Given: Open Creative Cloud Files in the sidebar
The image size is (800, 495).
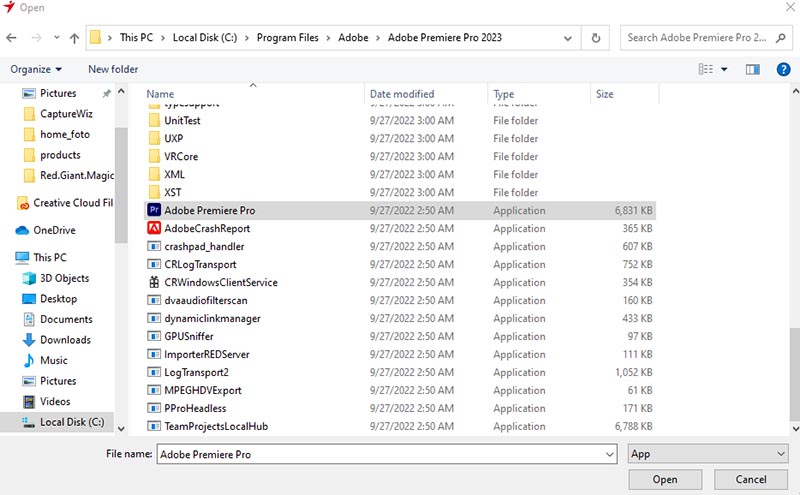Looking at the screenshot, I should tap(73, 203).
